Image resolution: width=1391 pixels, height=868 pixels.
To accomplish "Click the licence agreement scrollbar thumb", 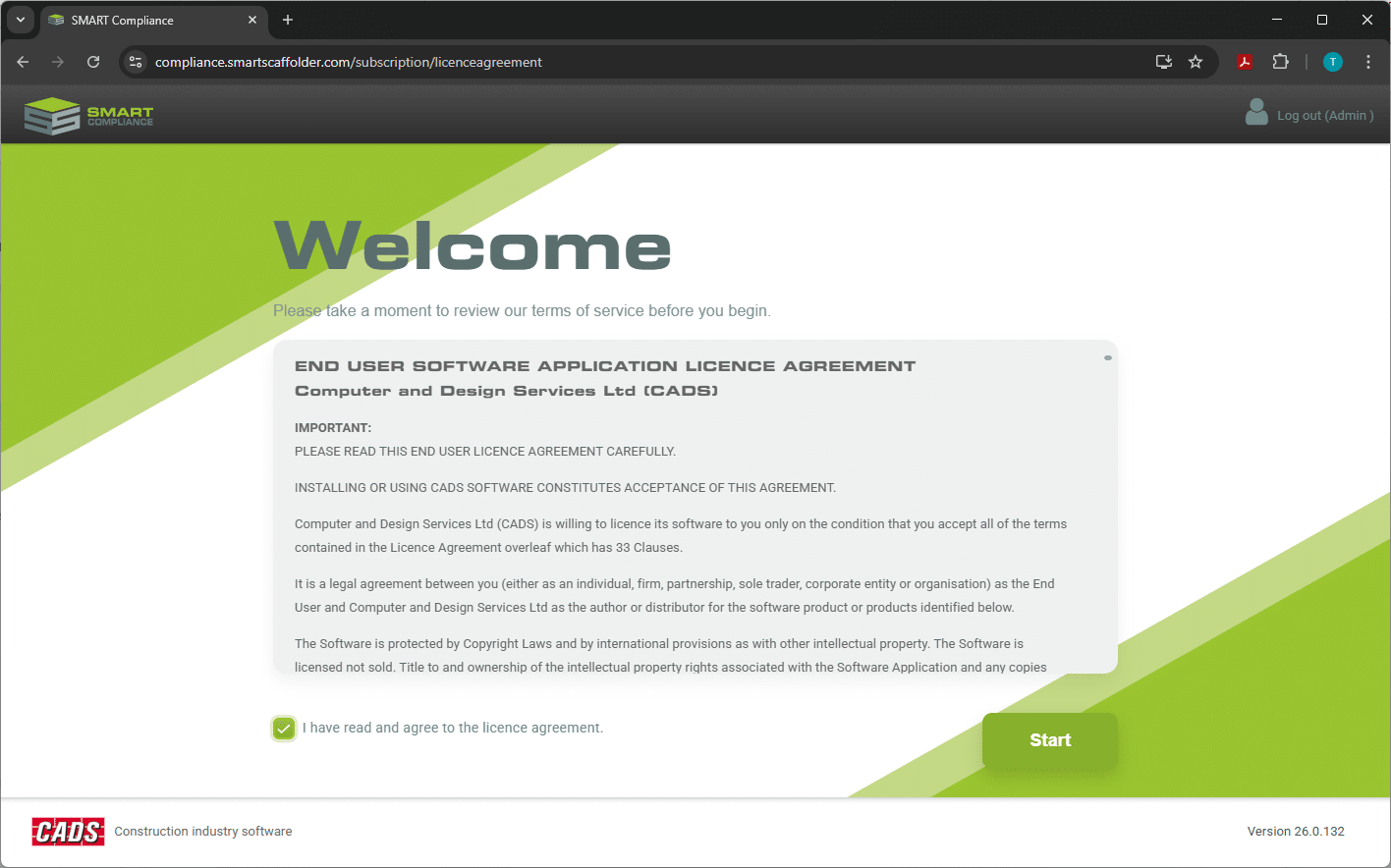I will click(1108, 358).
